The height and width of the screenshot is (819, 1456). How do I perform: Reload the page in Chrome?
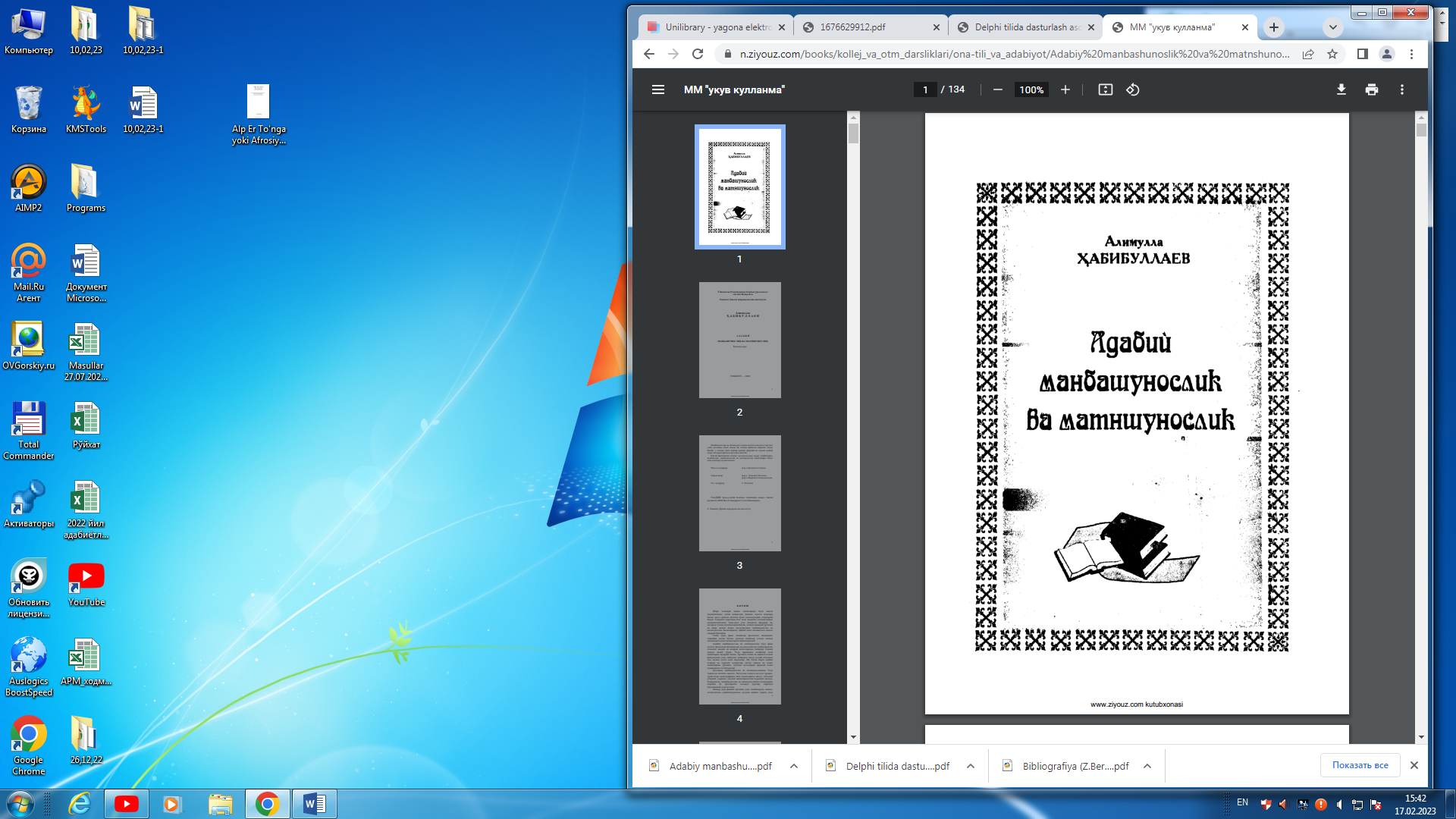click(x=698, y=54)
